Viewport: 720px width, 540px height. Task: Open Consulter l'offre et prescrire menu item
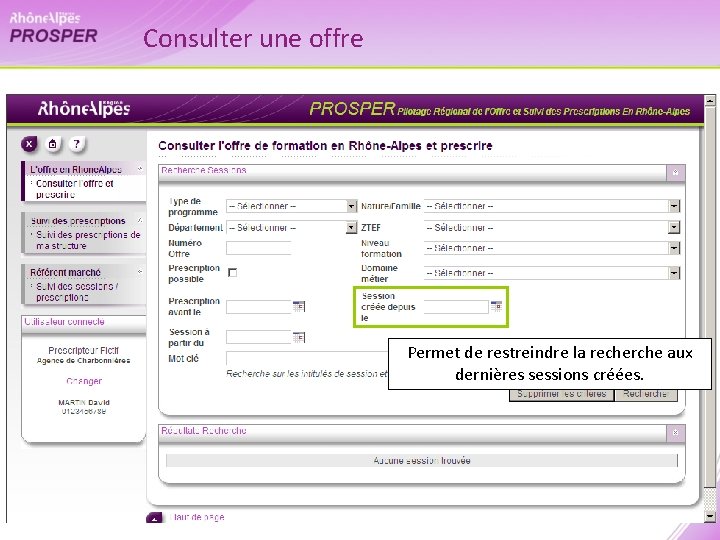(75, 189)
